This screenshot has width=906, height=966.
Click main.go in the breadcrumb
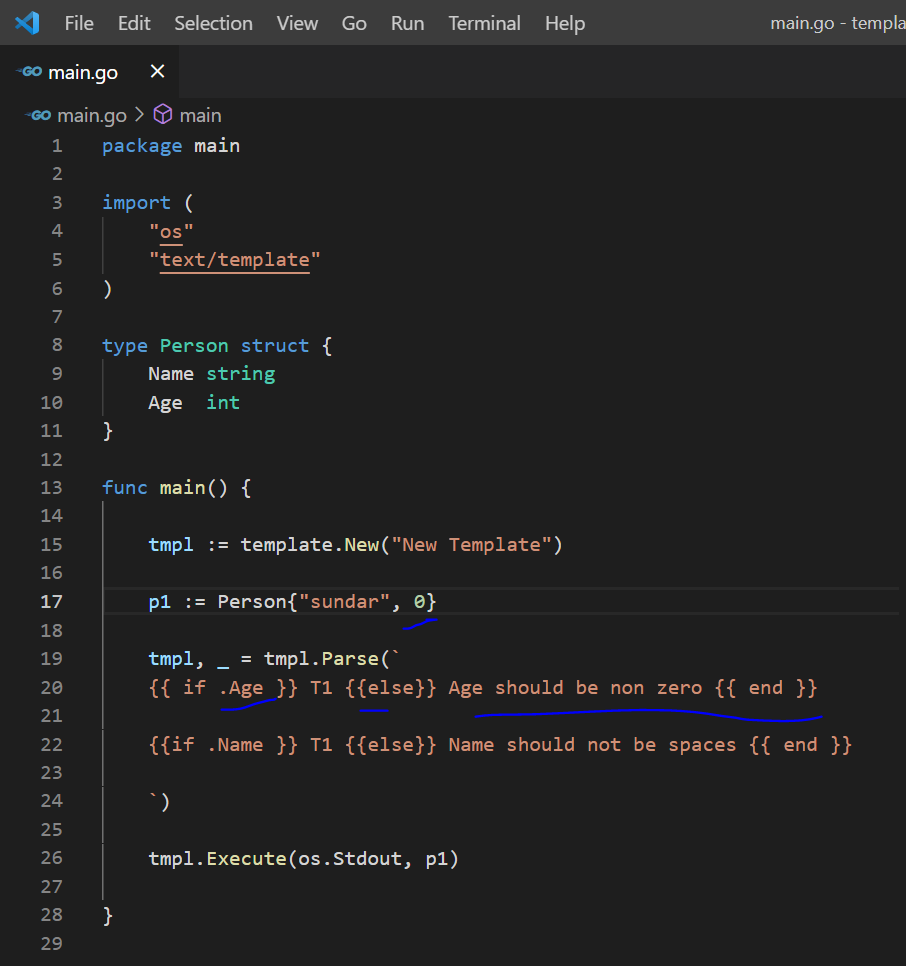coord(91,115)
